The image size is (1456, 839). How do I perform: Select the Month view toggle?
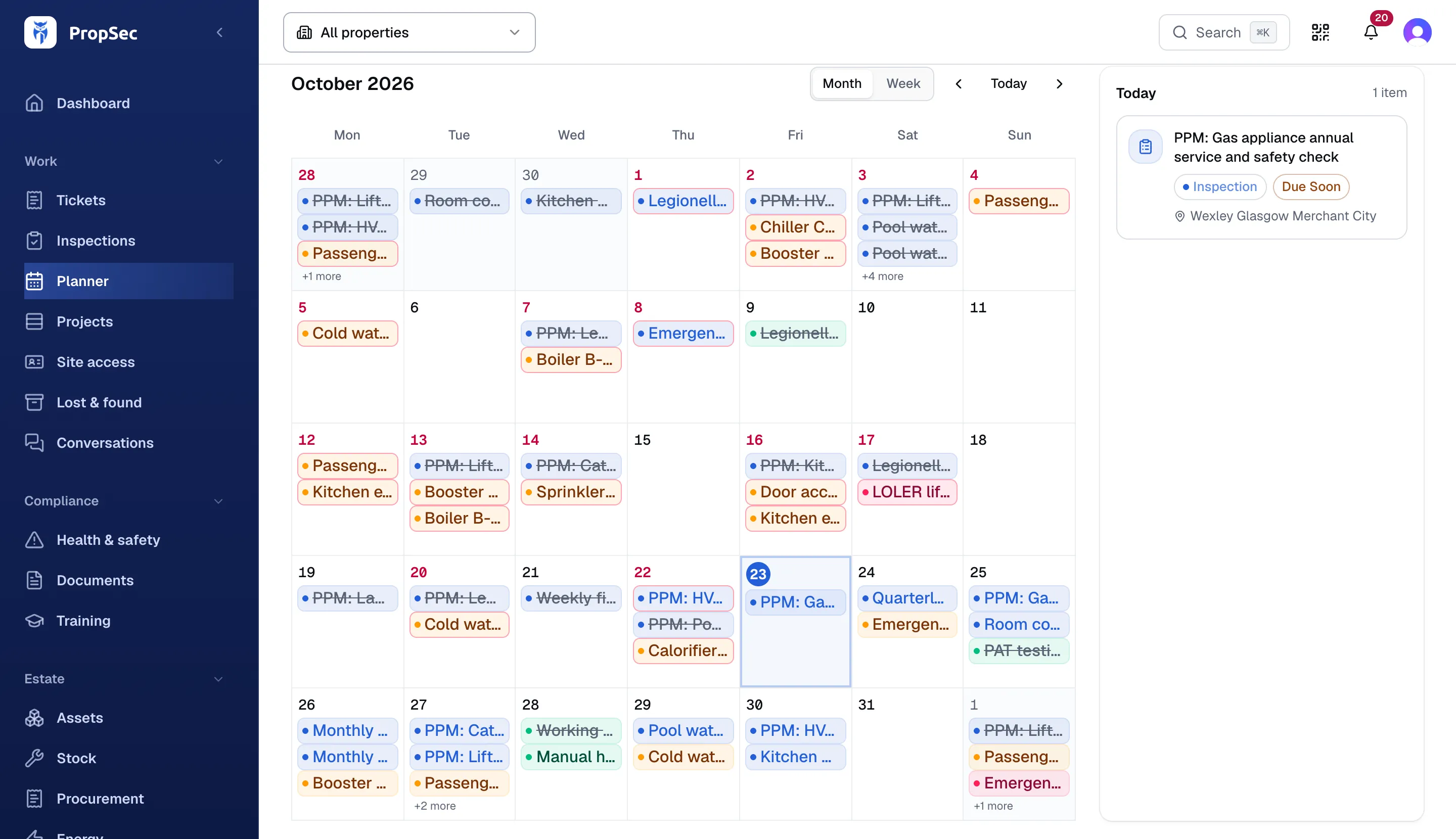(842, 83)
